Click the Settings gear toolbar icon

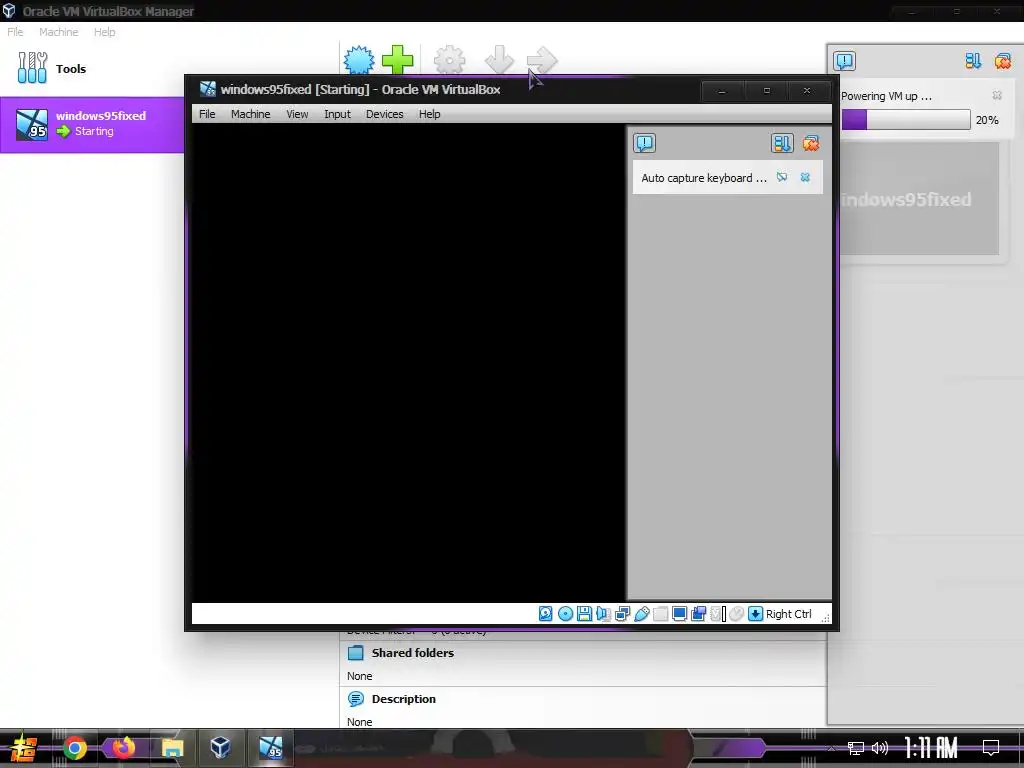(x=449, y=60)
